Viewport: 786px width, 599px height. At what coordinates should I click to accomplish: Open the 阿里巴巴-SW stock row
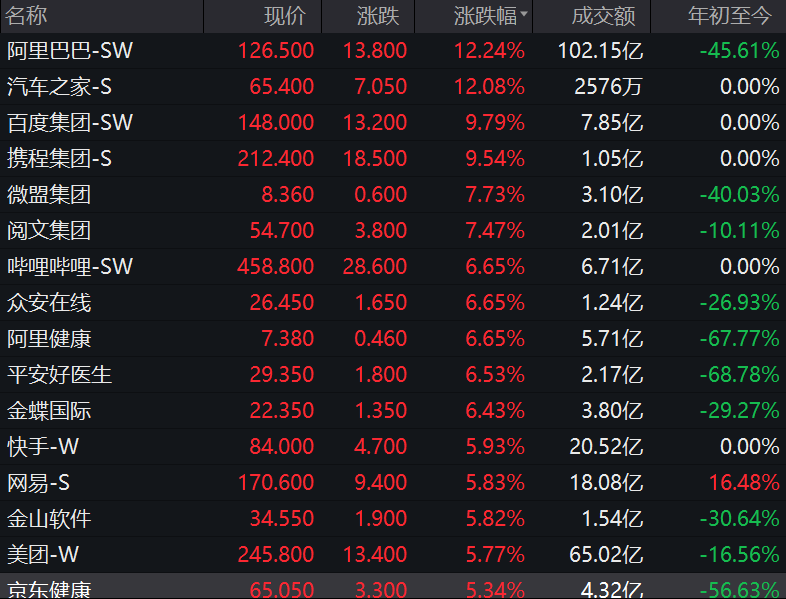[393, 51]
